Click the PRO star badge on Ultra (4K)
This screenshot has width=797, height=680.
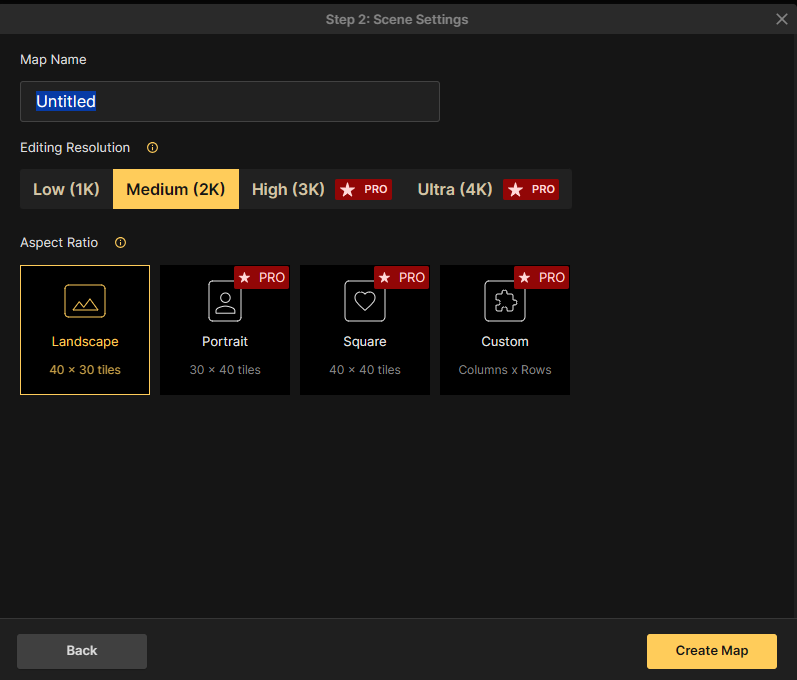pos(531,189)
